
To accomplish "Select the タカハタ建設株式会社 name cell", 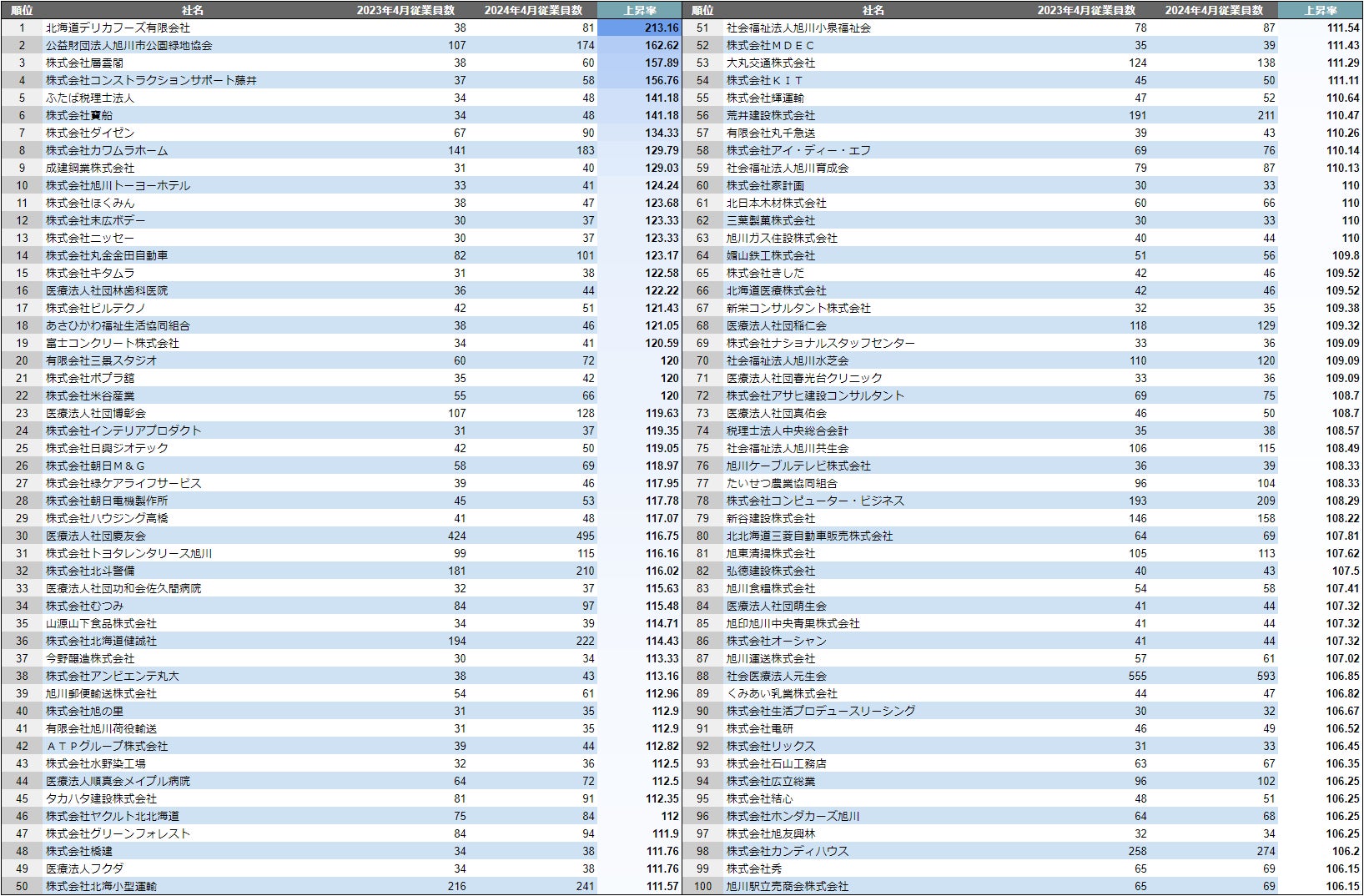I will point(101,798).
